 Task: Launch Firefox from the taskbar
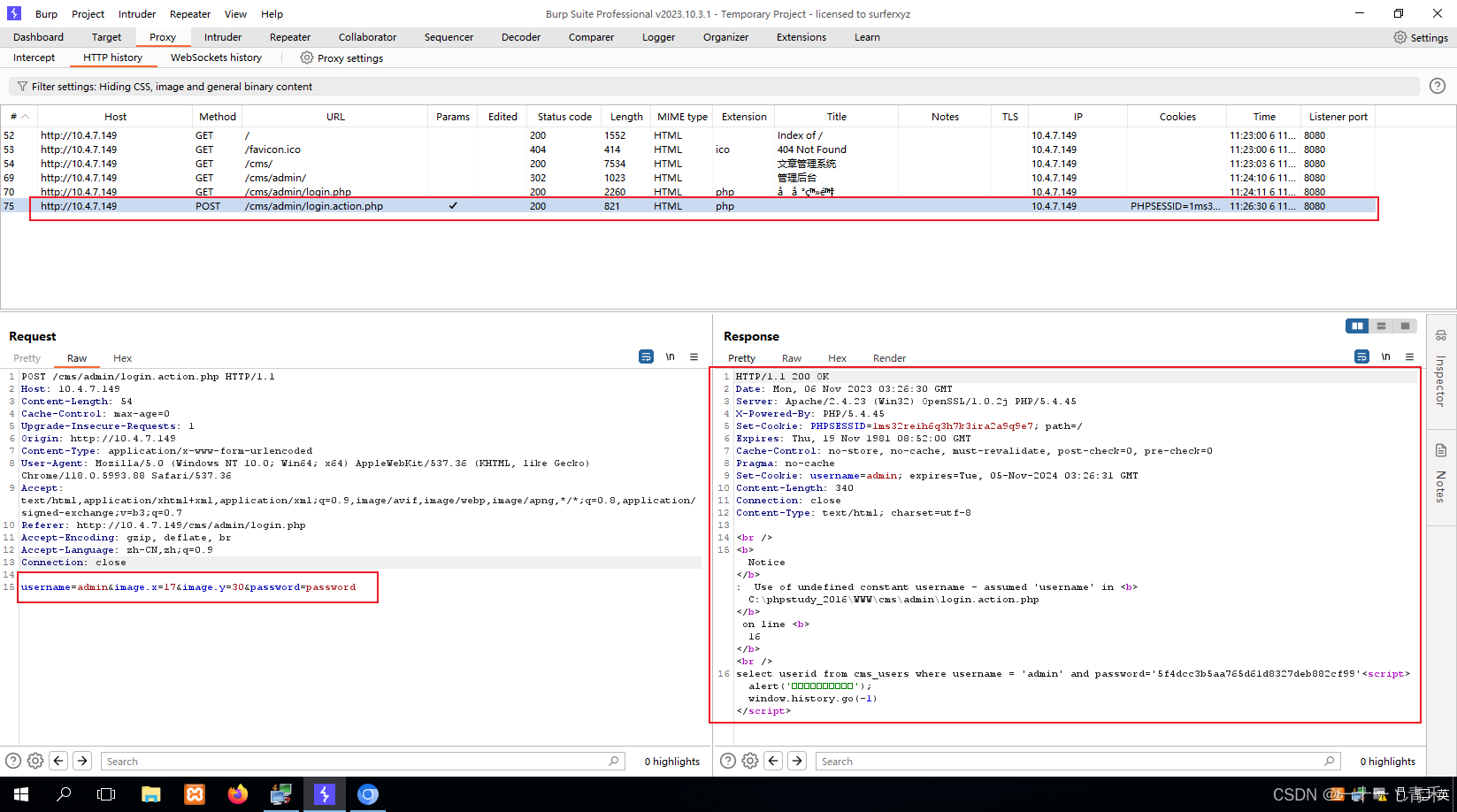tap(237, 794)
